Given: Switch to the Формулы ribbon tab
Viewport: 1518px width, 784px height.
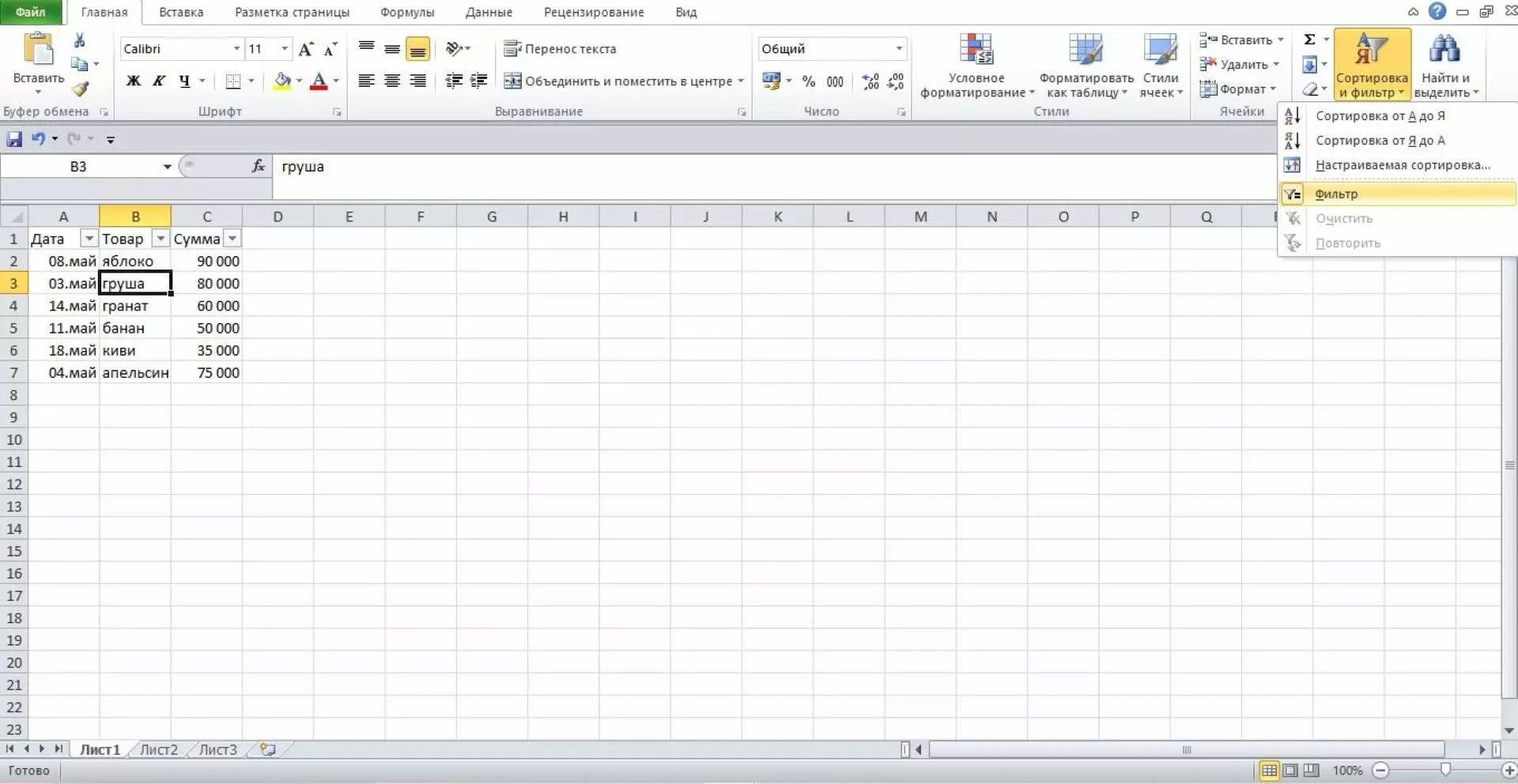Looking at the screenshot, I should pos(406,13).
